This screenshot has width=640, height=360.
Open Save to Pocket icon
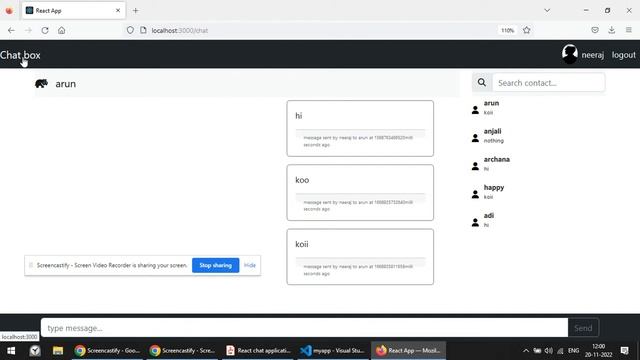click(x=595, y=30)
